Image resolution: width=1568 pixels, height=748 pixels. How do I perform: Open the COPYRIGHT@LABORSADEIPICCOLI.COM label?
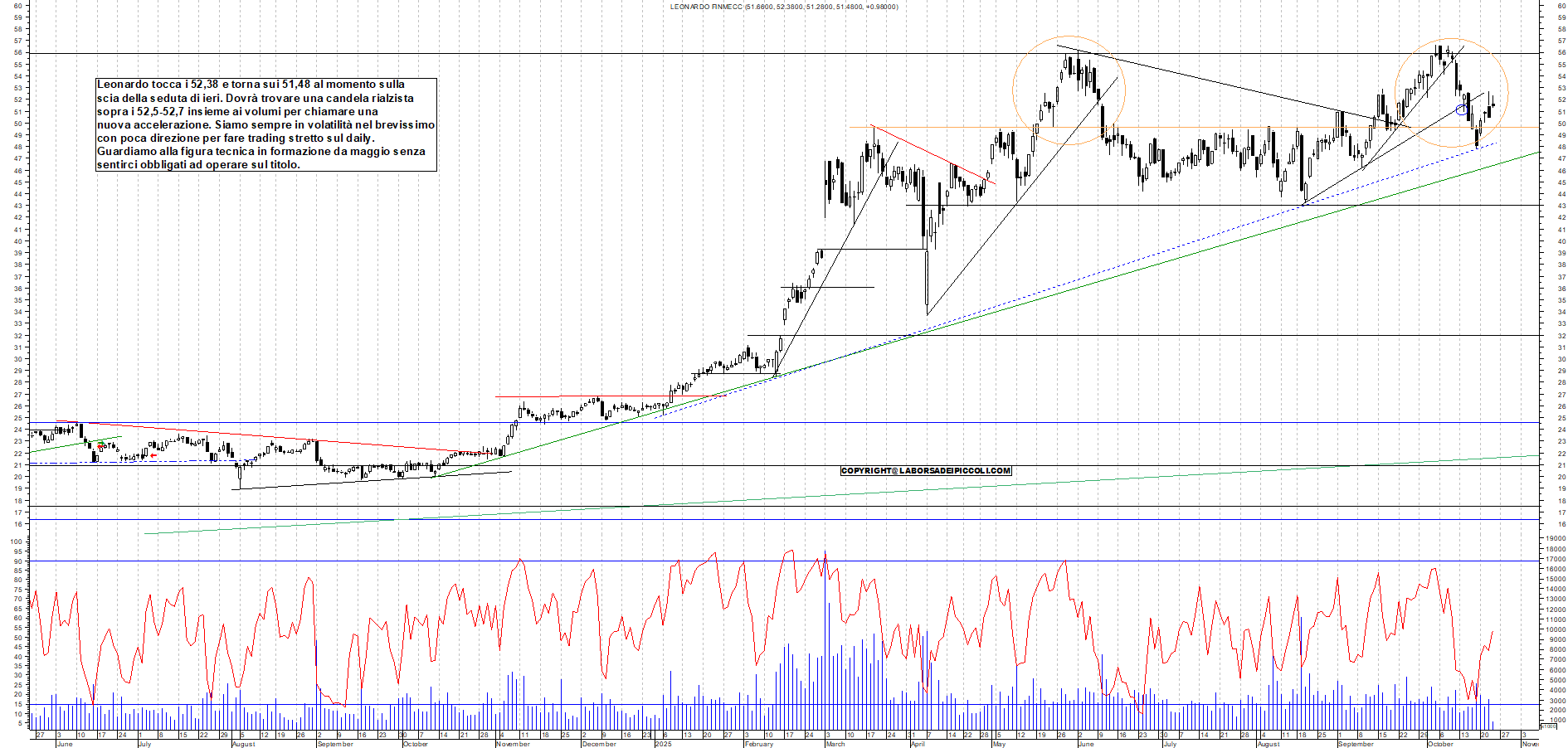point(925,471)
